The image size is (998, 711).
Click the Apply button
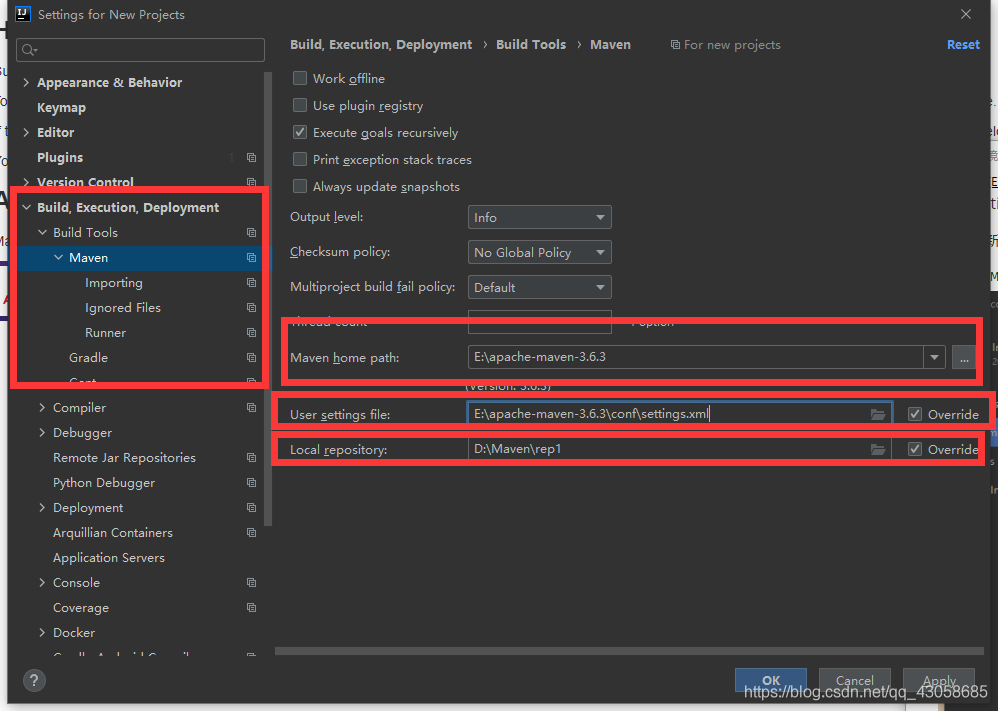point(939,680)
